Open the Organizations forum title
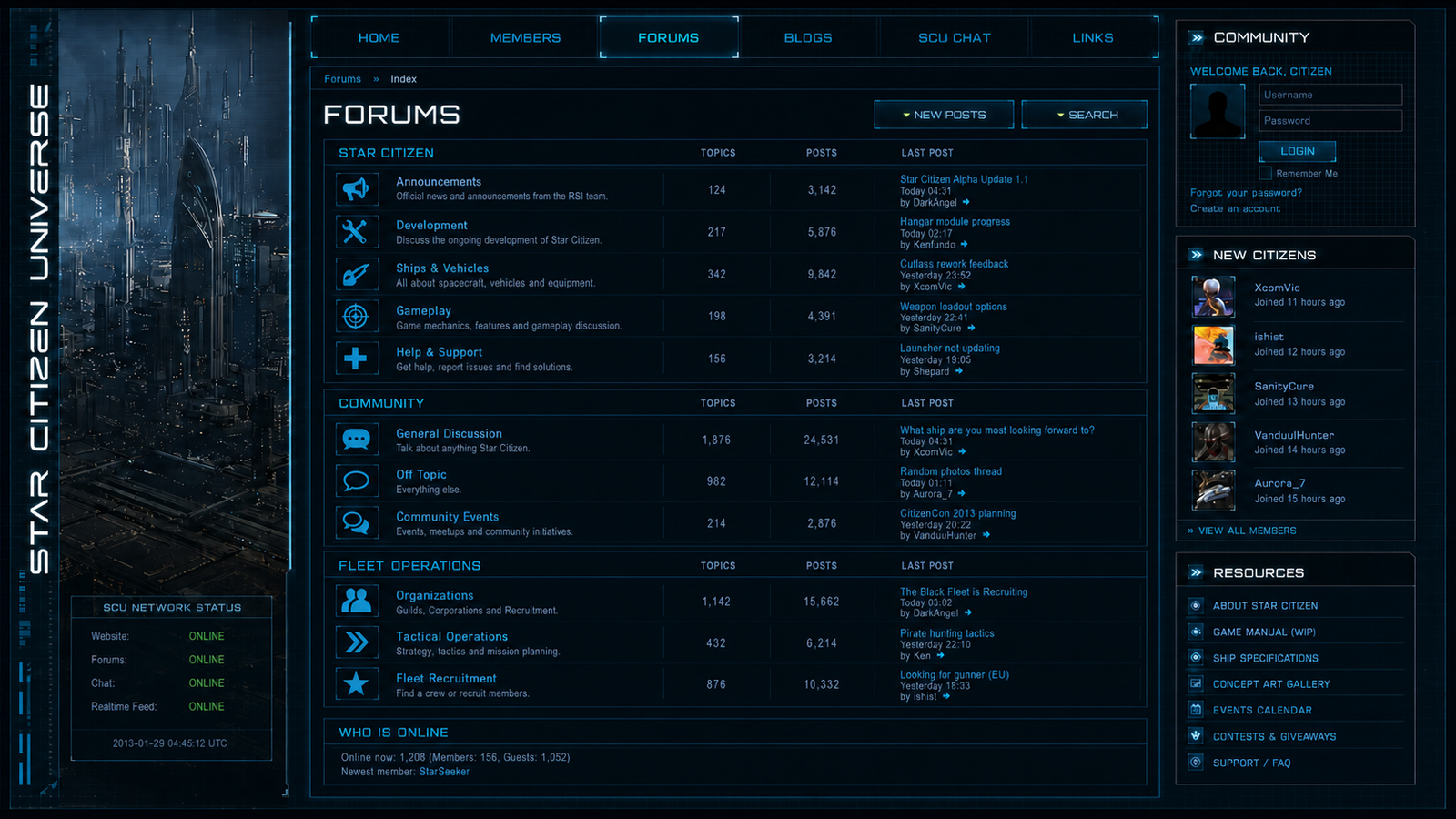This screenshot has height=819, width=1456. (x=435, y=595)
